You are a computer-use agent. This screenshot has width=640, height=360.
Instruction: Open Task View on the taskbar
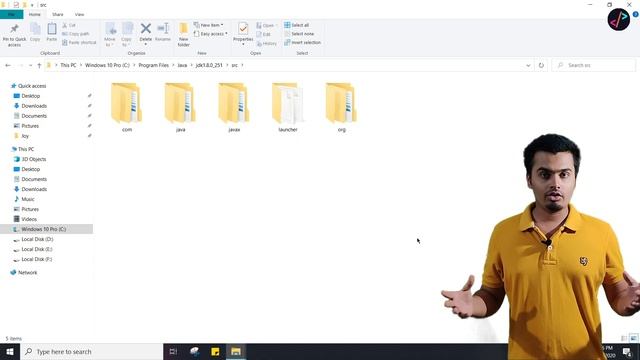[x=173, y=351]
